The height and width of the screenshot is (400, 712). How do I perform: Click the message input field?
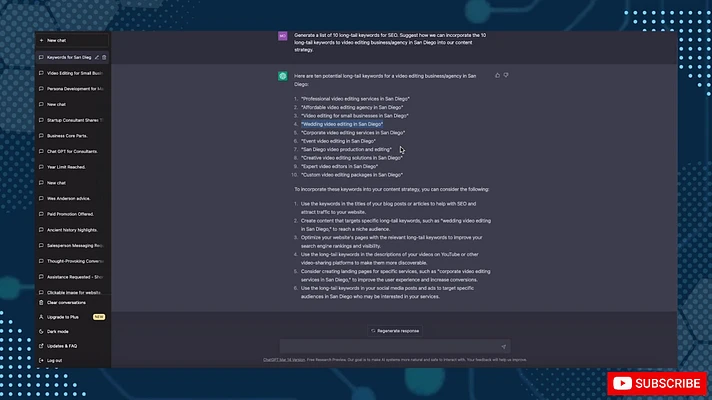390,347
